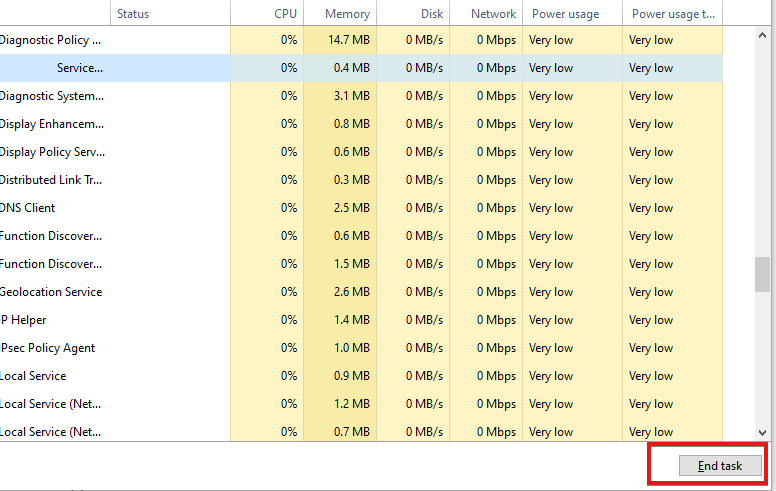Select the Display Policy Service row
This screenshot has width=776, height=491.
point(52,152)
